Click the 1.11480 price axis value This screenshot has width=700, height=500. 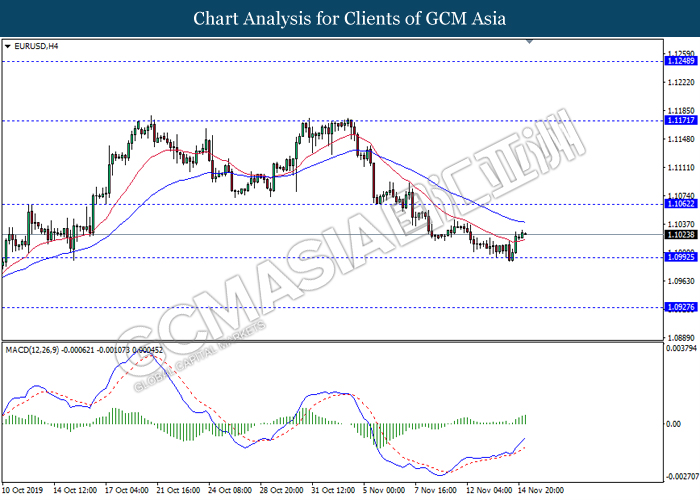point(681,139)
